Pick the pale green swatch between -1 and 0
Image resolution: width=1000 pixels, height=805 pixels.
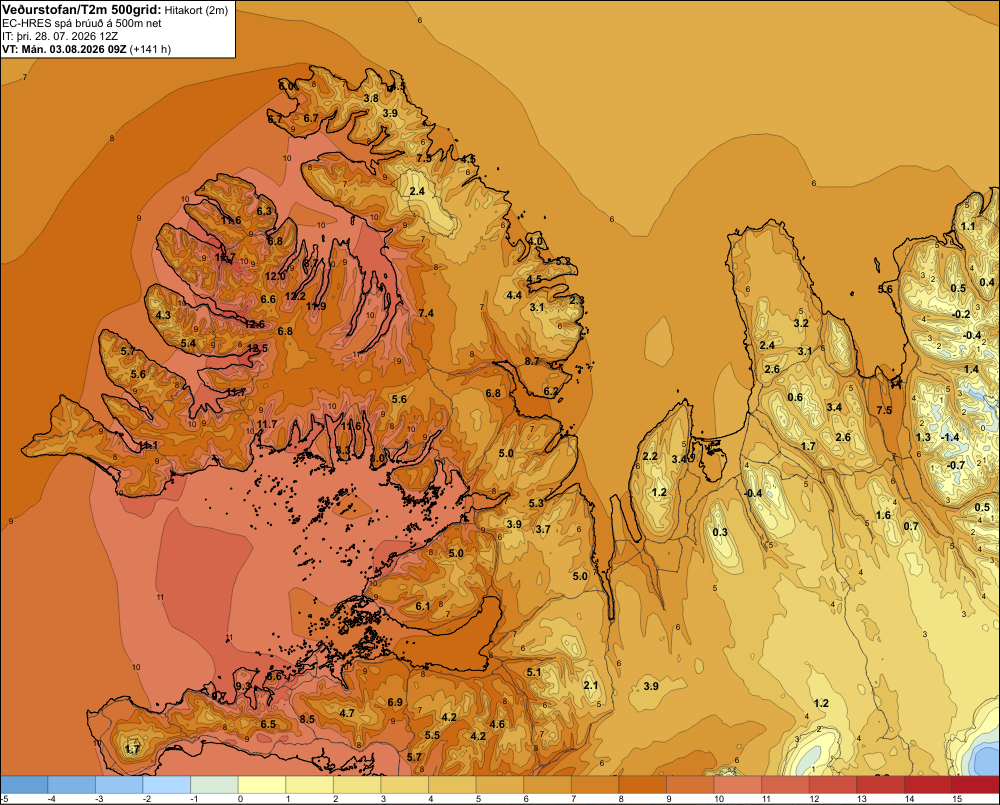coord(214,785)
